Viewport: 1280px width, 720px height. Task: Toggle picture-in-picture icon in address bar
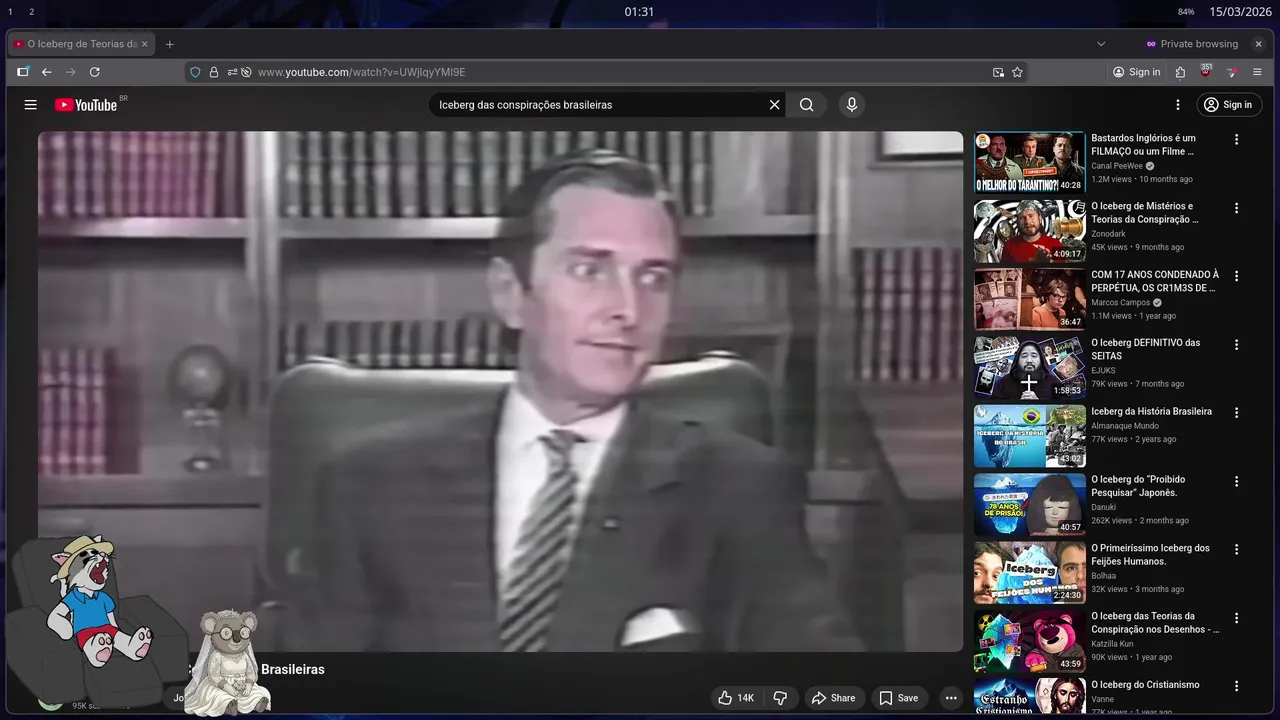pyautogui.click(x=998, y=72)
